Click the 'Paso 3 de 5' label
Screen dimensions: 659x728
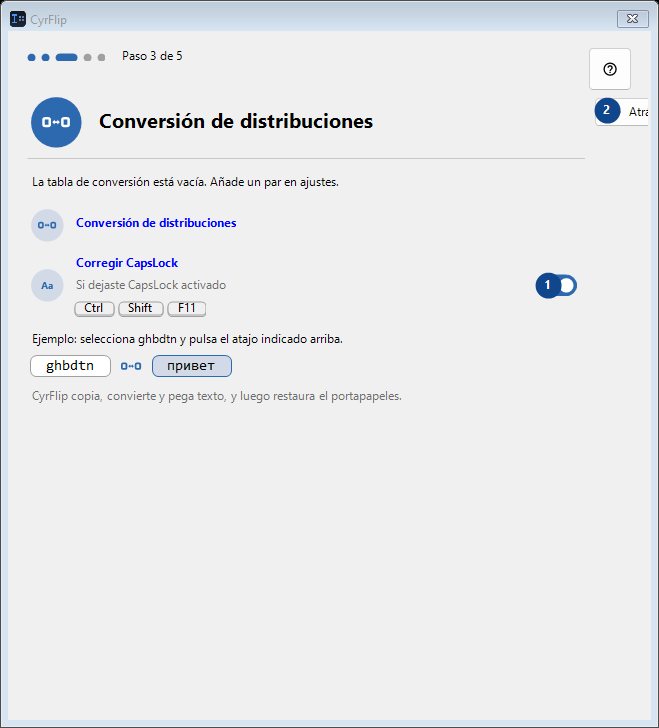pyautogui.click(x=152, y=56)
